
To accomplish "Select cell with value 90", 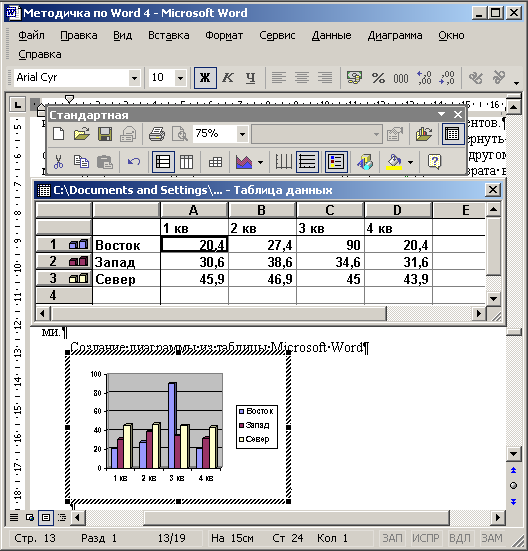I will click(x=330, y=245).
